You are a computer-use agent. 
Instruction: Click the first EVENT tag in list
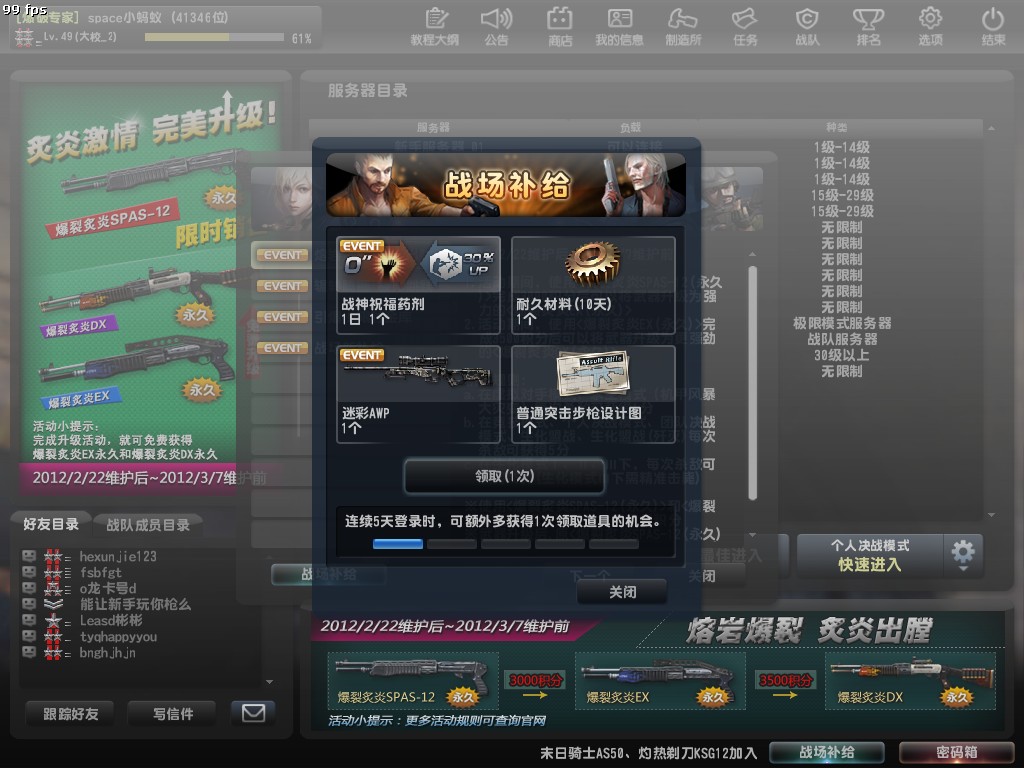coord(281,255)
